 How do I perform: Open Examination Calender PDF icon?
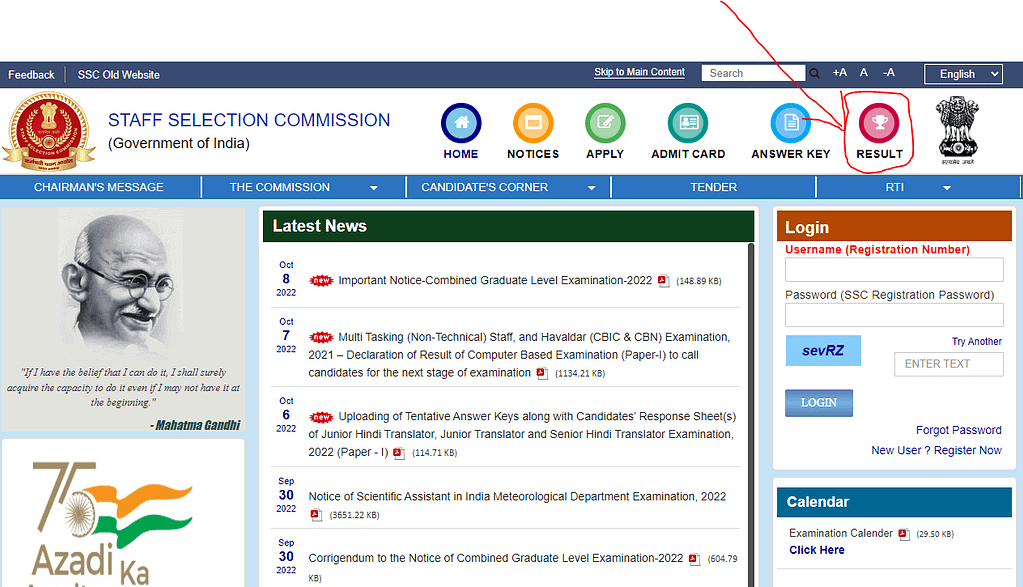coord(904,534)
